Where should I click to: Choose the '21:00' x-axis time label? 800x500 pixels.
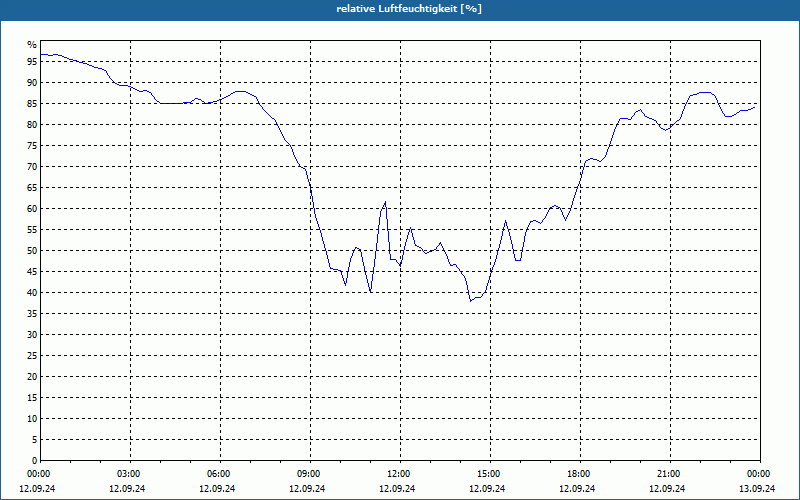coord(670,474)
